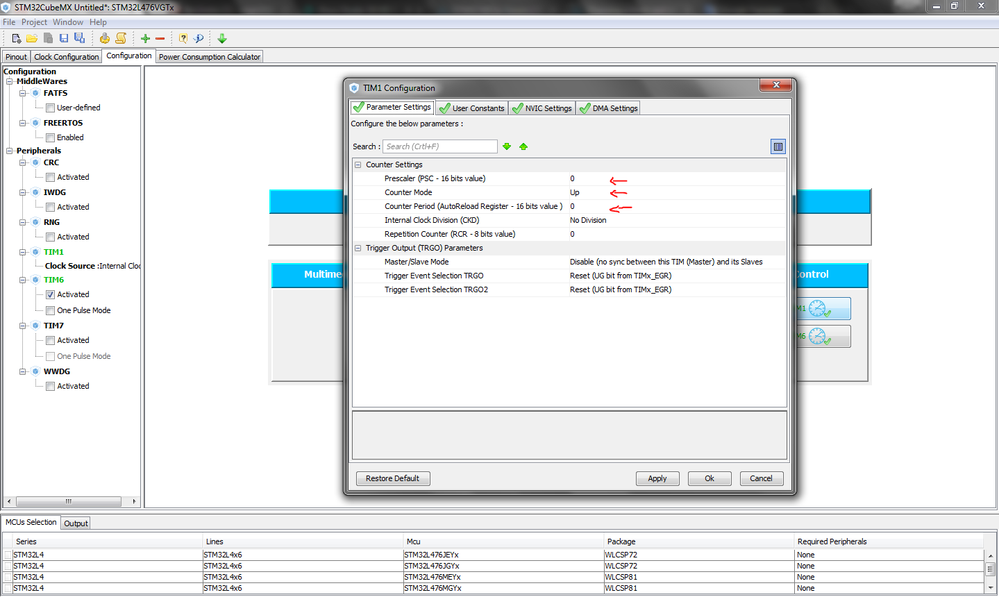This screenshot has width=999, height=597.
Task: Uncheck TIM6 Activated checkbox
Action: [50, 294]
